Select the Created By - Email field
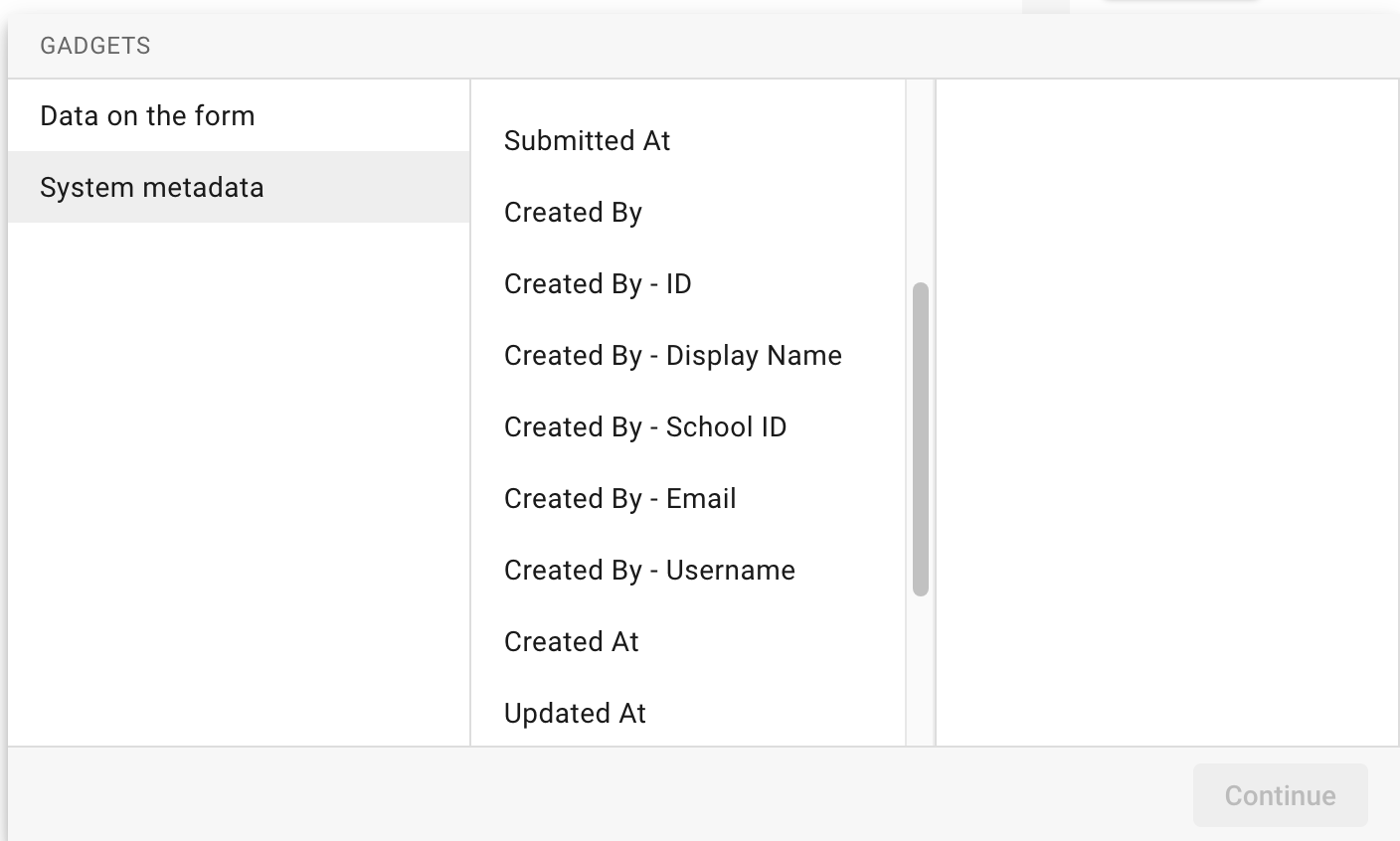1400x841 pixels. (619, 498)
